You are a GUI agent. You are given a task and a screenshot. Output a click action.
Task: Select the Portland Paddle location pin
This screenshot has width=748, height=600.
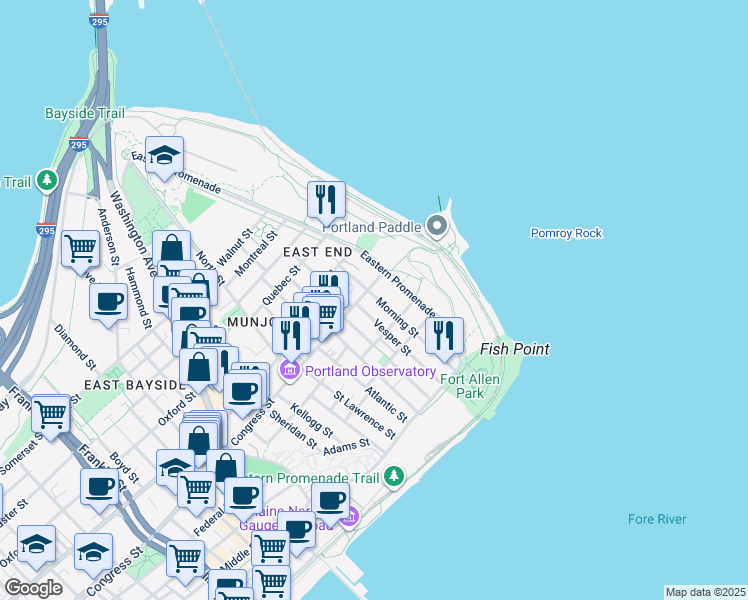click(436, 227)
